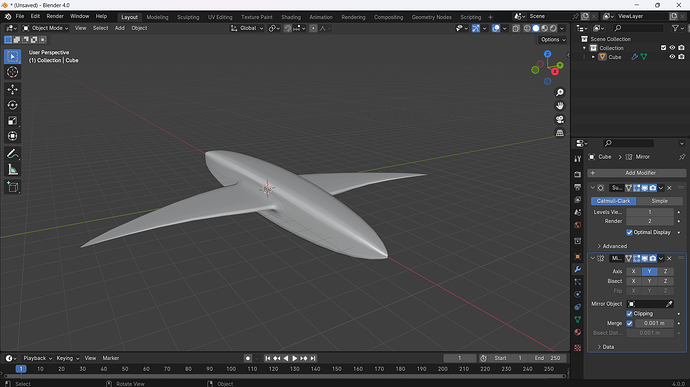Select the Move tool
This screenshot has height=387, width=690.
(x=12, y=89)
